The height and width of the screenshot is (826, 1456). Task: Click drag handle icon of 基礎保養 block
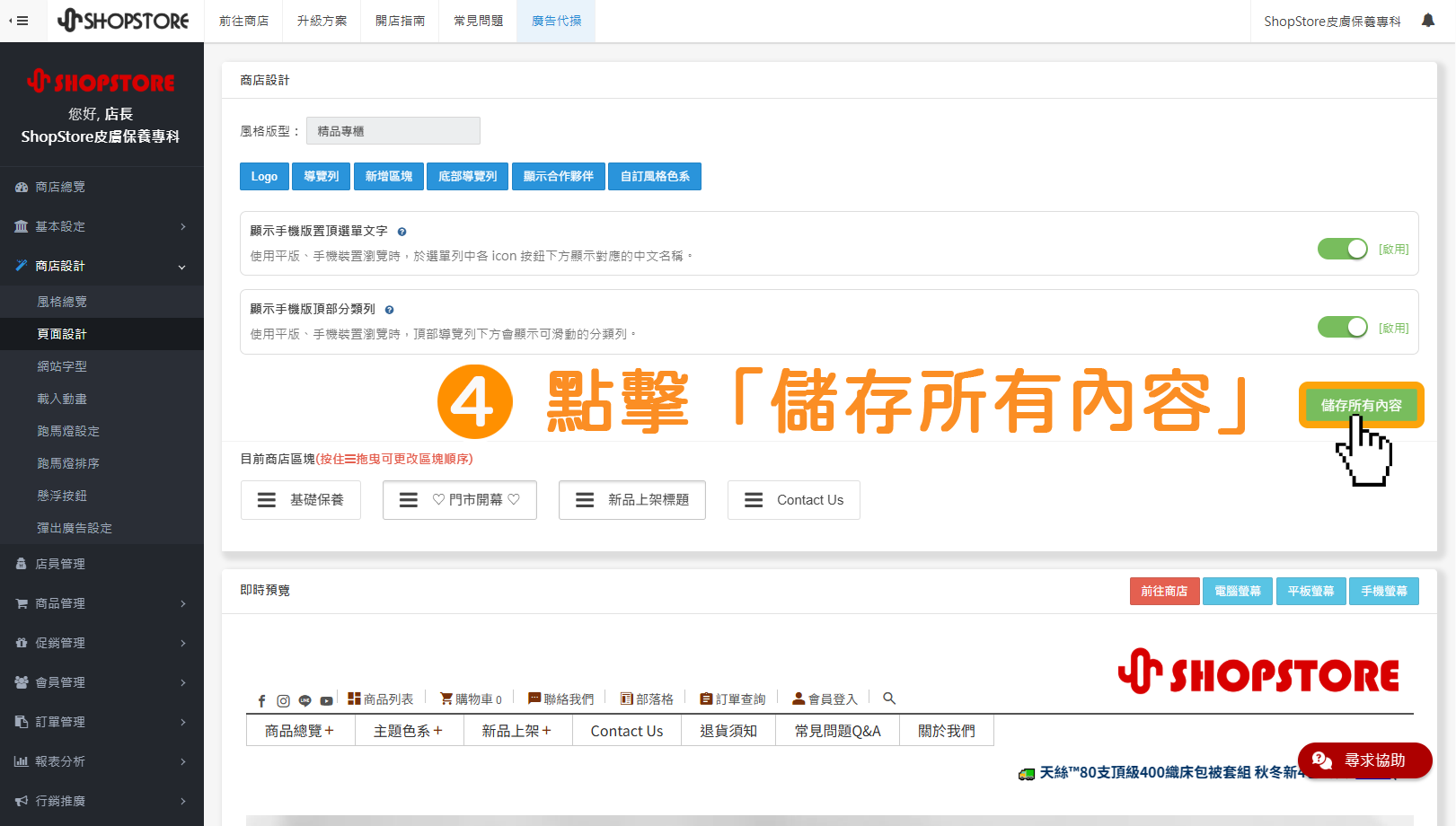[x=267, y=500]
